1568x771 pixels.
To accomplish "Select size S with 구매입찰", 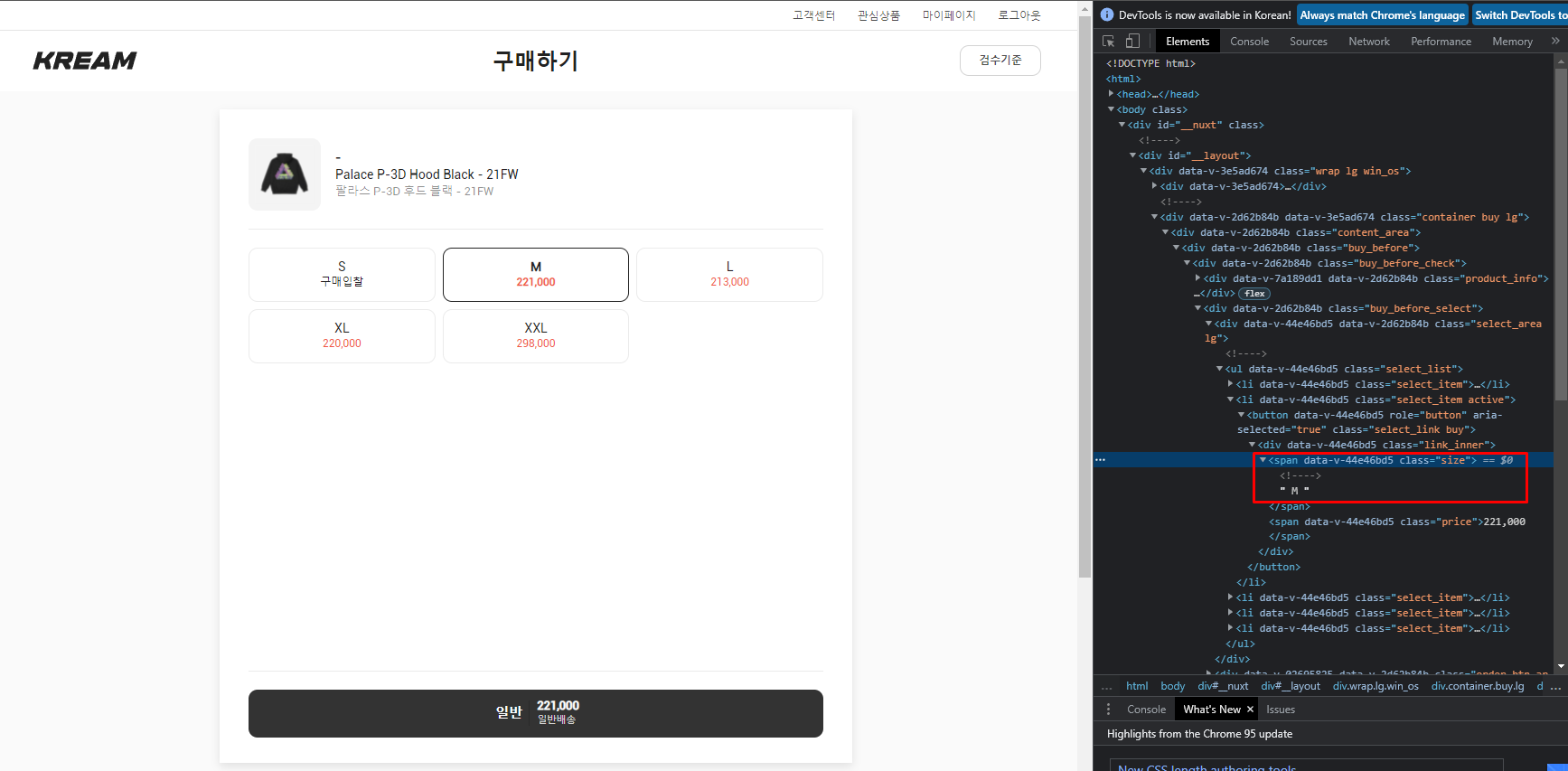I will click(x=342, y=275).
